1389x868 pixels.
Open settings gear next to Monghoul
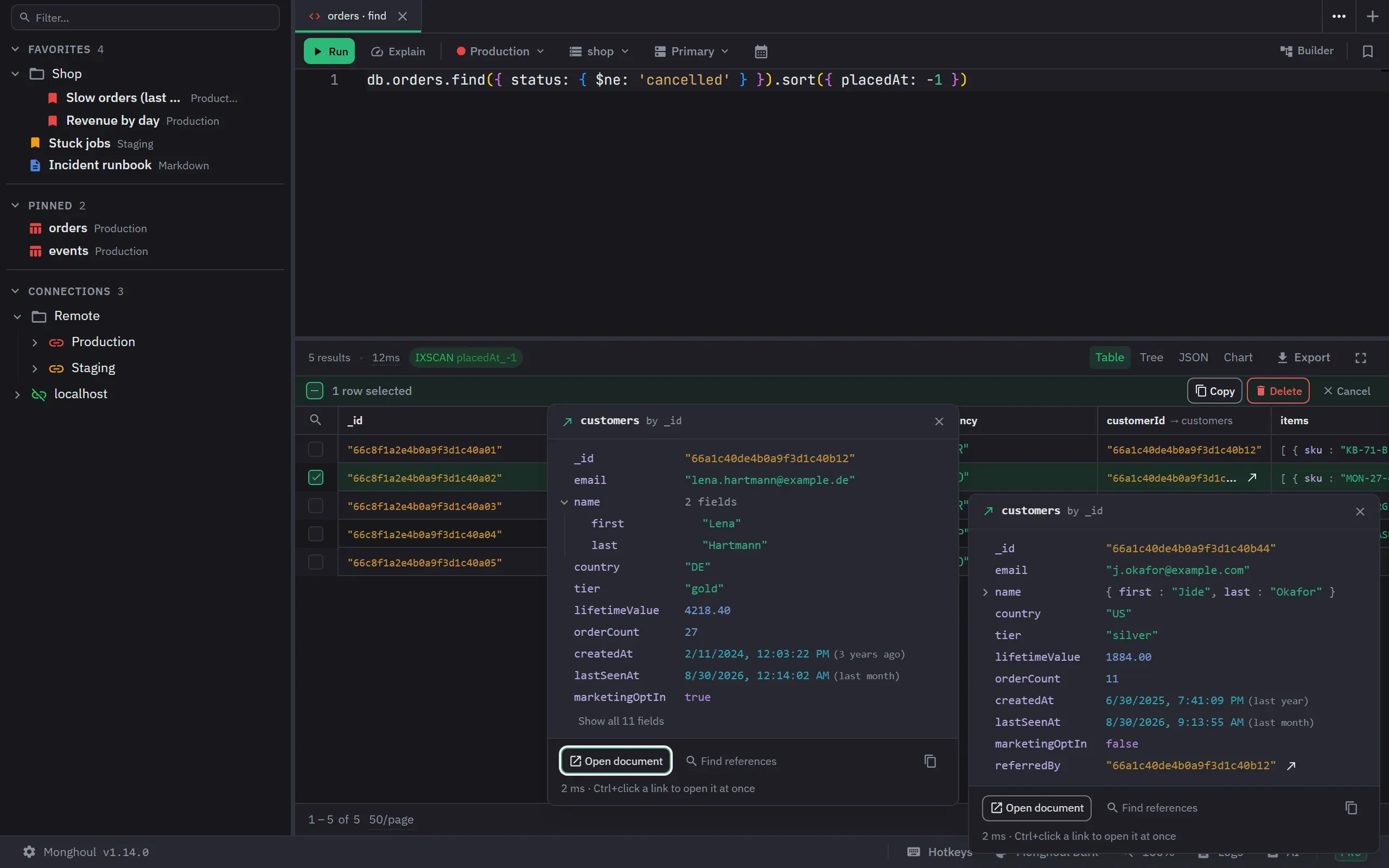29,852
